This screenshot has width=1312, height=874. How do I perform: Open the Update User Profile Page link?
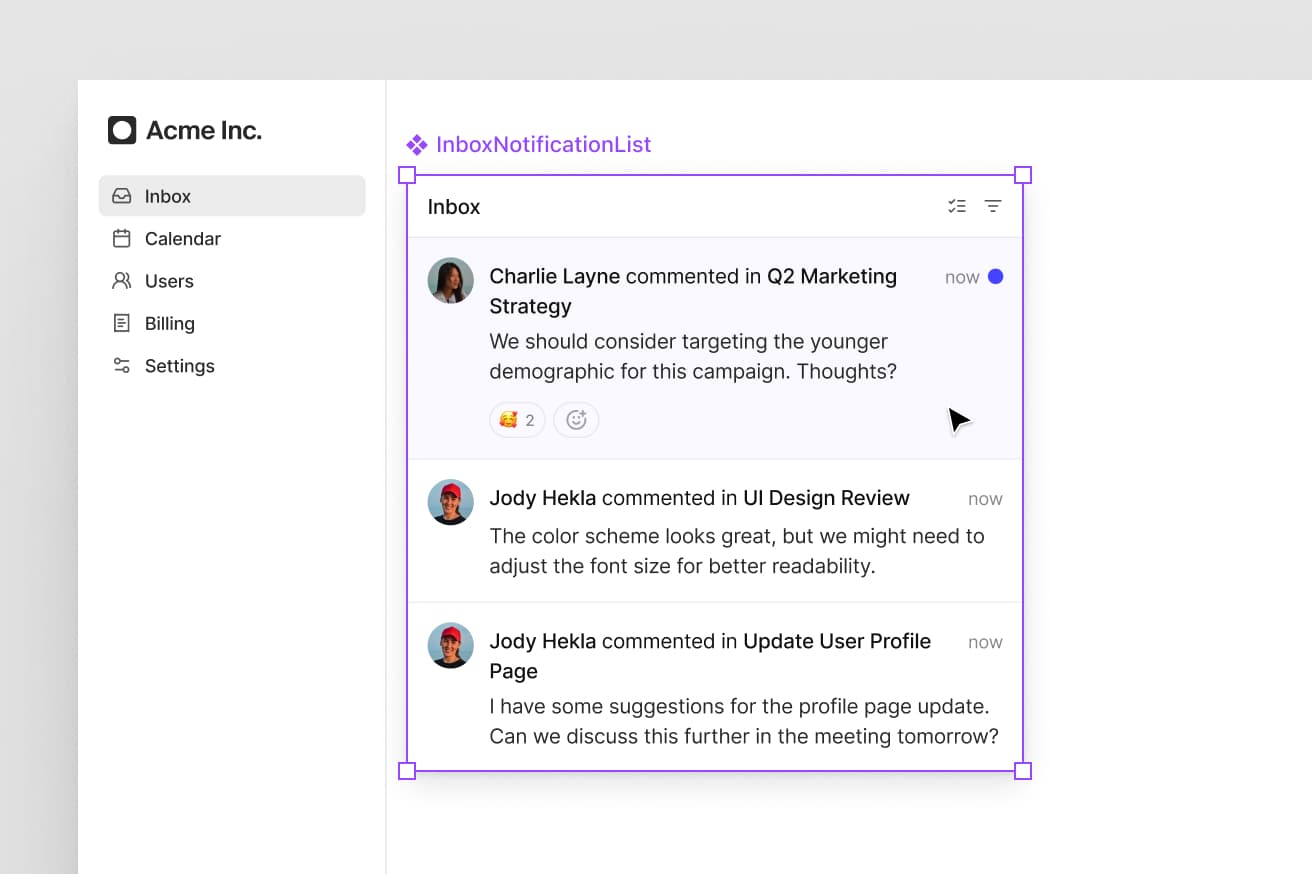(x=837, y=641)
